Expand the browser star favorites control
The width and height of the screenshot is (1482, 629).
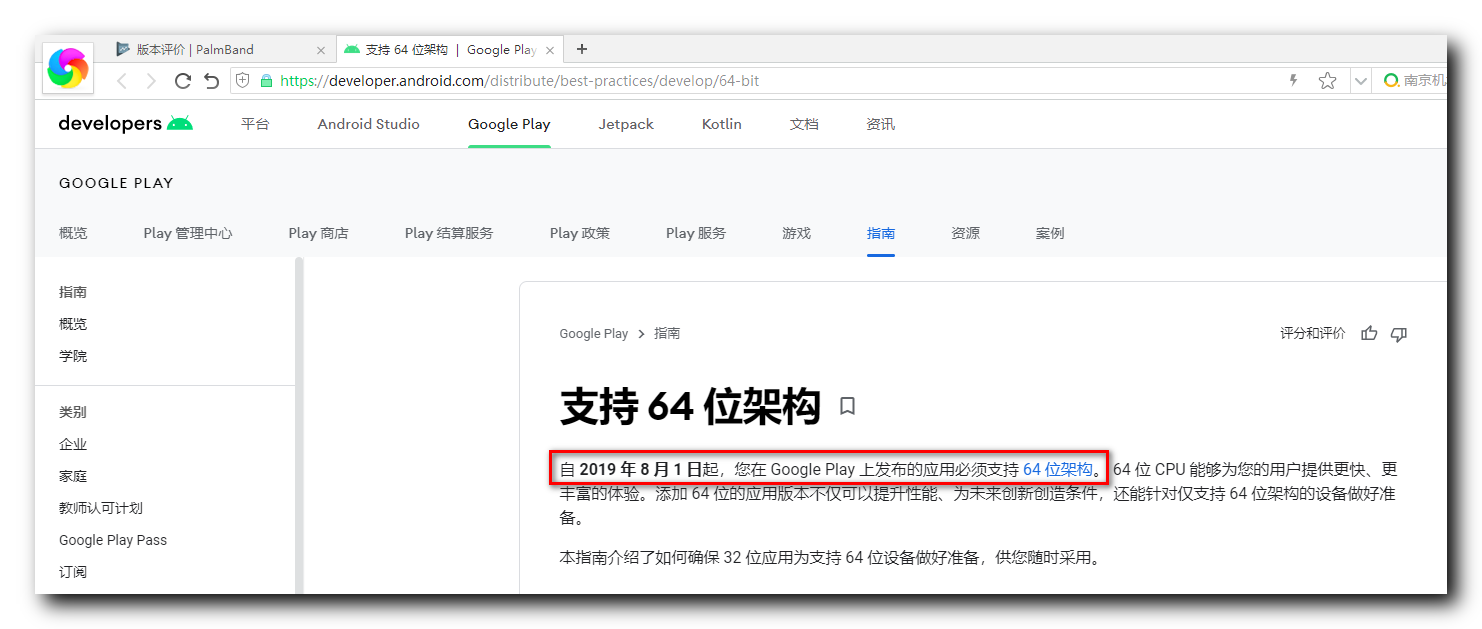[x=1327, y=80]
